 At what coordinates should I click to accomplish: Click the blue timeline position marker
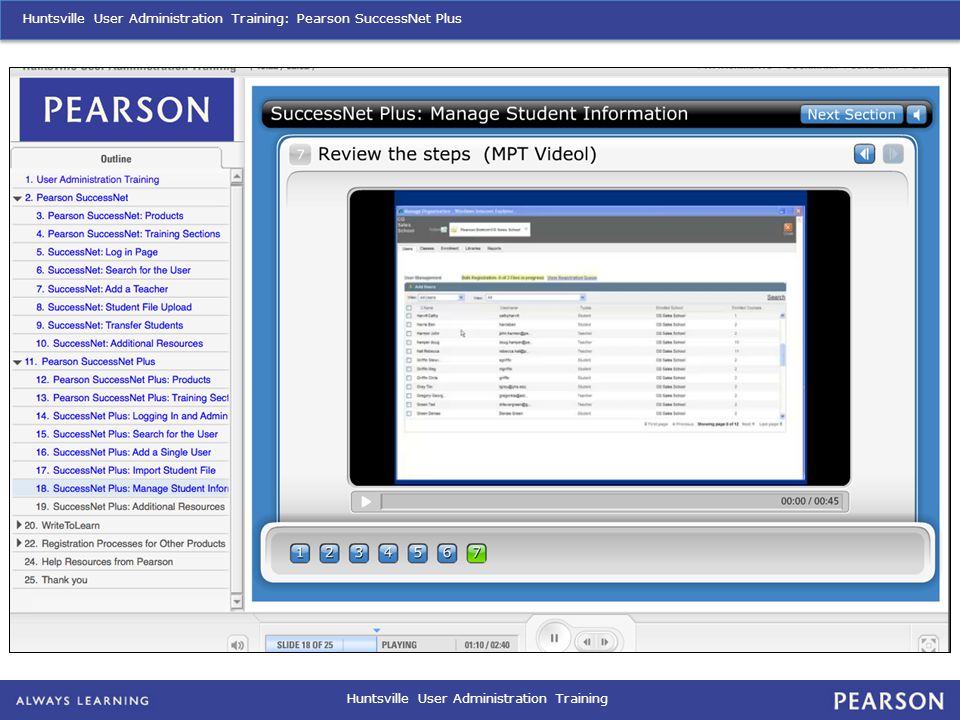point(377,630)
